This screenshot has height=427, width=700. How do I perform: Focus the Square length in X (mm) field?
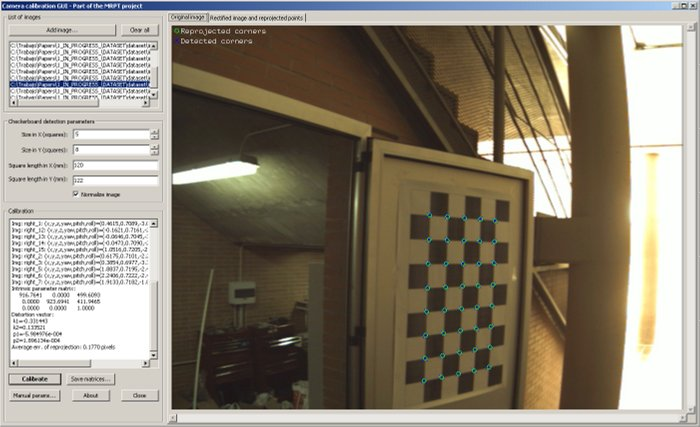115,164
